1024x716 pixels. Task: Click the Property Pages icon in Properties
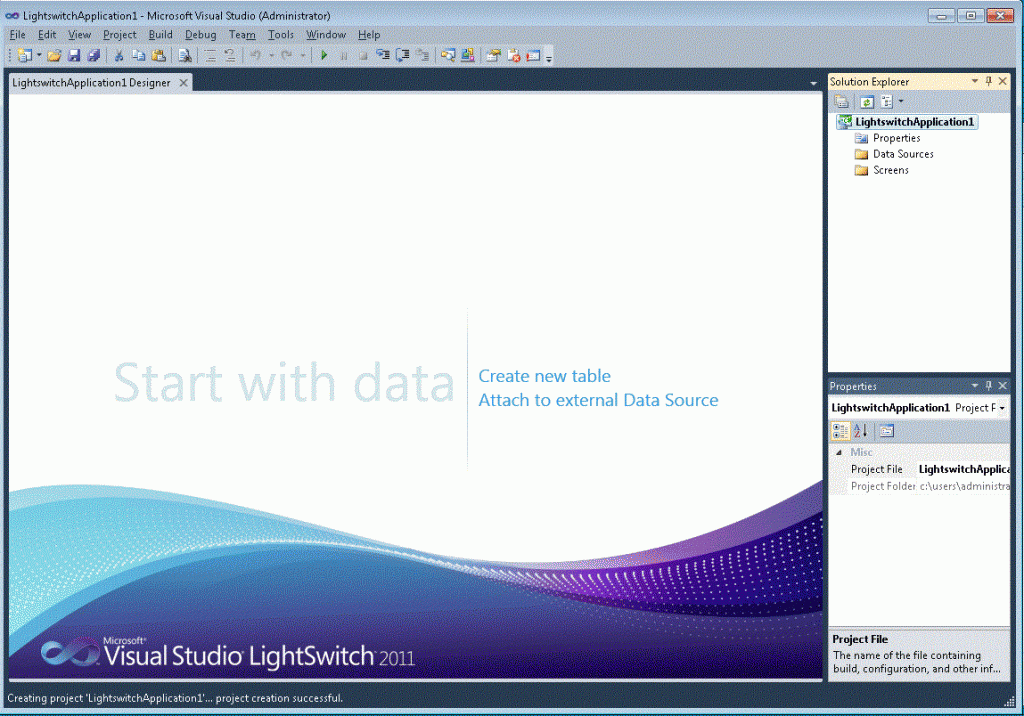887,431
